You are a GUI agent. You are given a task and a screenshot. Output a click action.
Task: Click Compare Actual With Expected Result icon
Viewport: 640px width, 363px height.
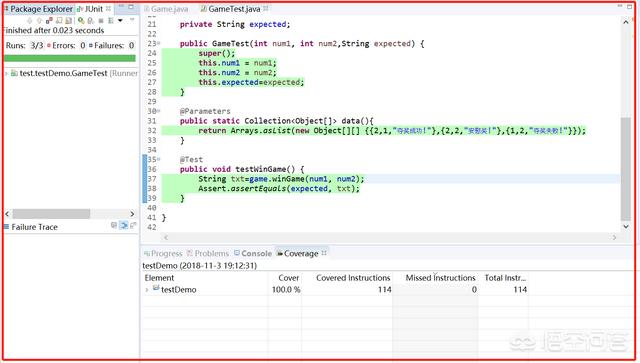pyautogui.click(x=133, y=225)
